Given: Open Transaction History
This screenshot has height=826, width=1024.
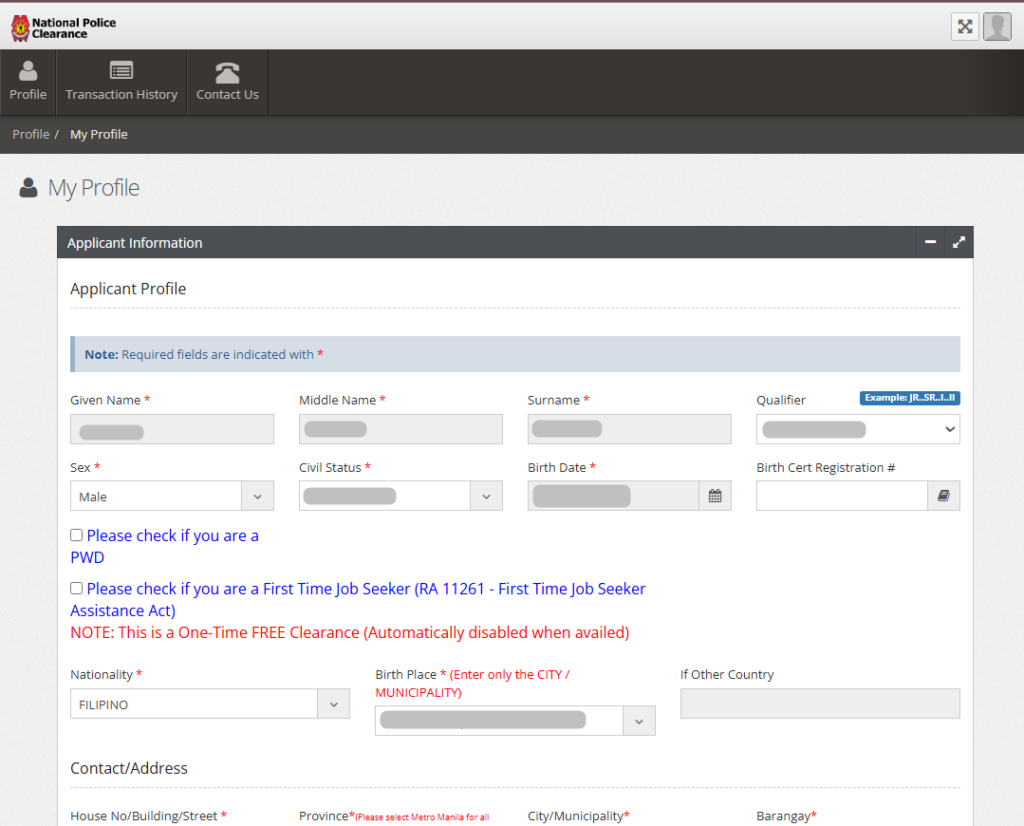Looking at the screenshot, I should pyautogui.click(x=121, y=82).
